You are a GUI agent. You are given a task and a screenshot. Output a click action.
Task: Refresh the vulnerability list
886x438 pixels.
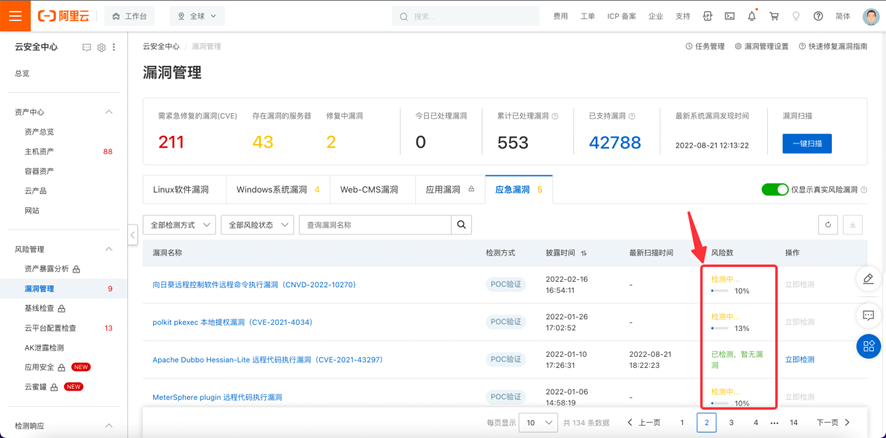tap(828, 224)
